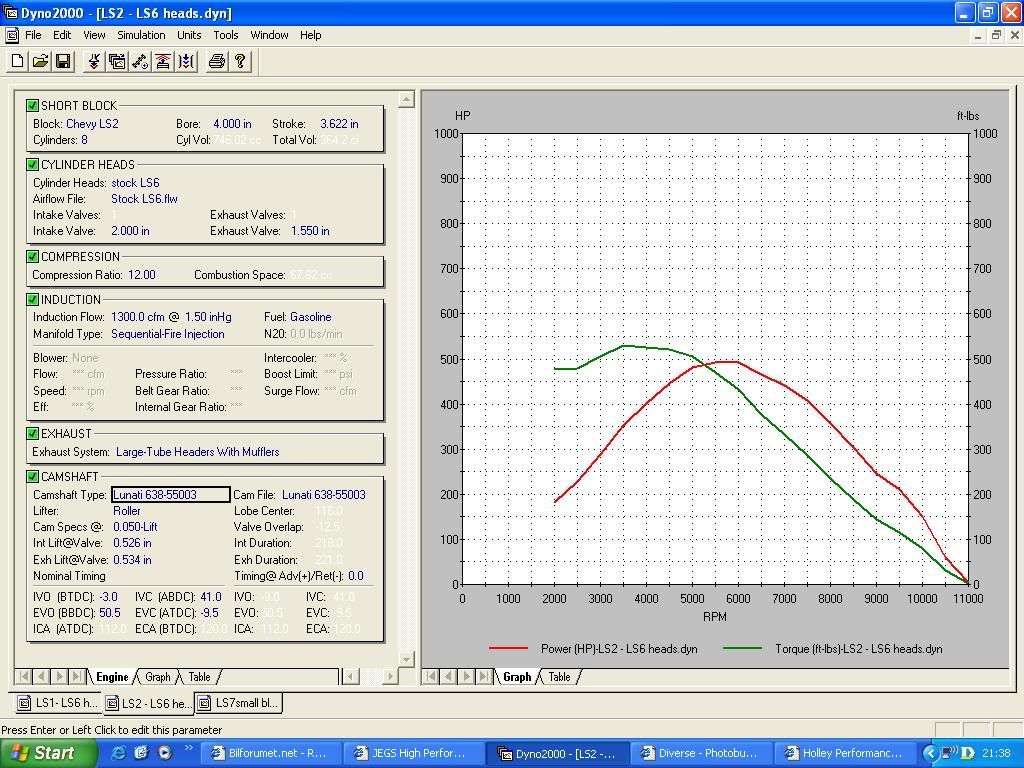Open Internet Explorer from quick launch
The width and height of the screenshot is (1024, 768).
pyautogui.click(x=118, y=752)
